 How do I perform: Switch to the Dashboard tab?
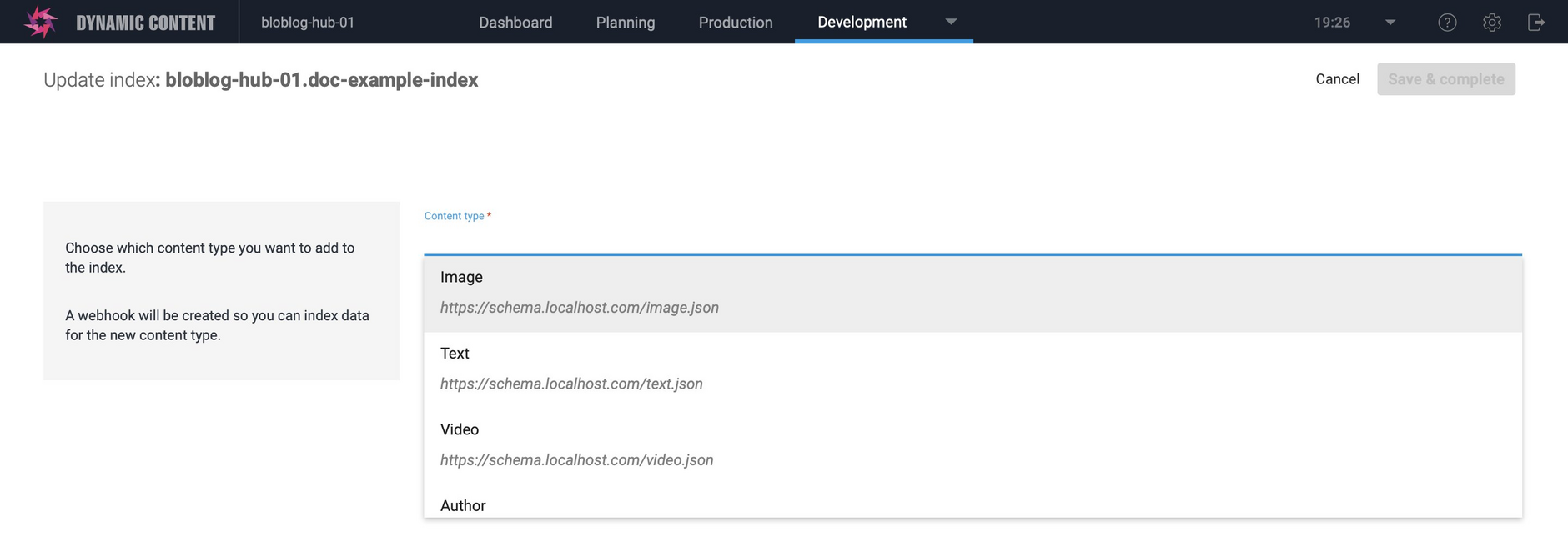tap(515, 23)
